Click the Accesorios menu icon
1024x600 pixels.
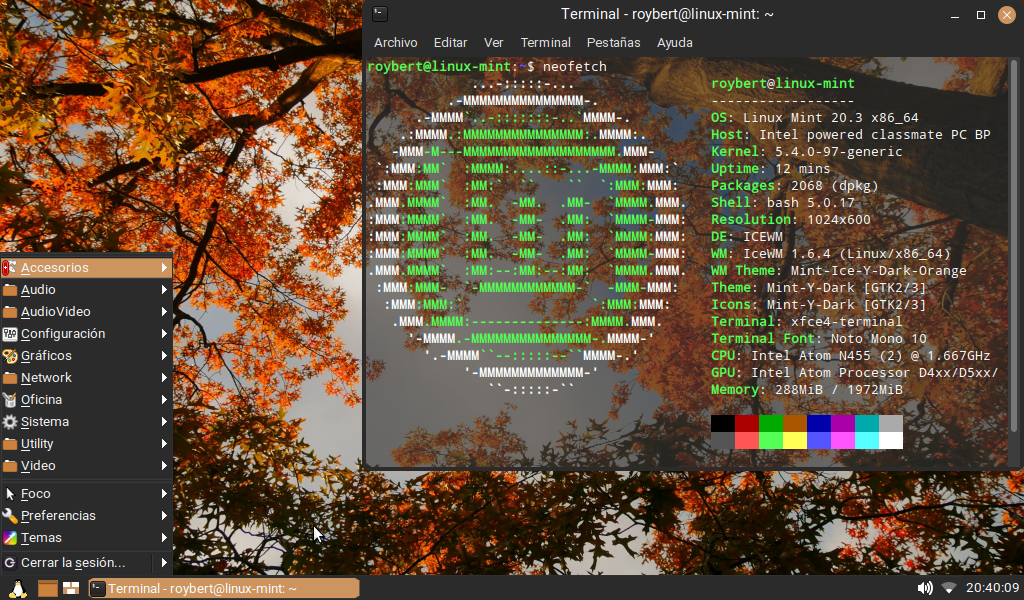pyautogui.click(x=10, y=268)
